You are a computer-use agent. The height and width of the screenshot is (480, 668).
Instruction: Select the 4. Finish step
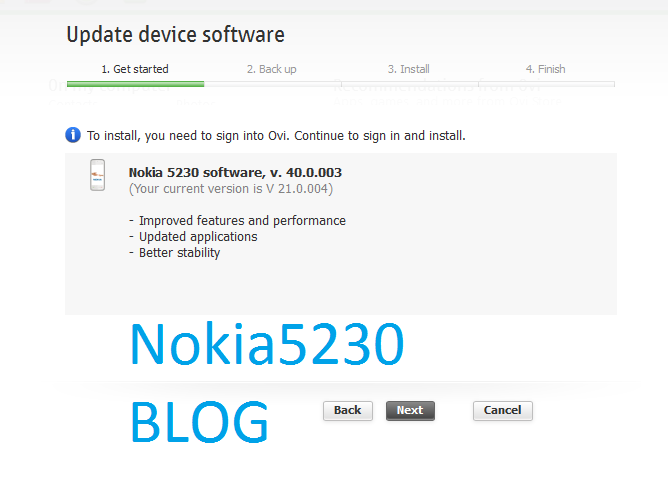(x=546, y=69)
